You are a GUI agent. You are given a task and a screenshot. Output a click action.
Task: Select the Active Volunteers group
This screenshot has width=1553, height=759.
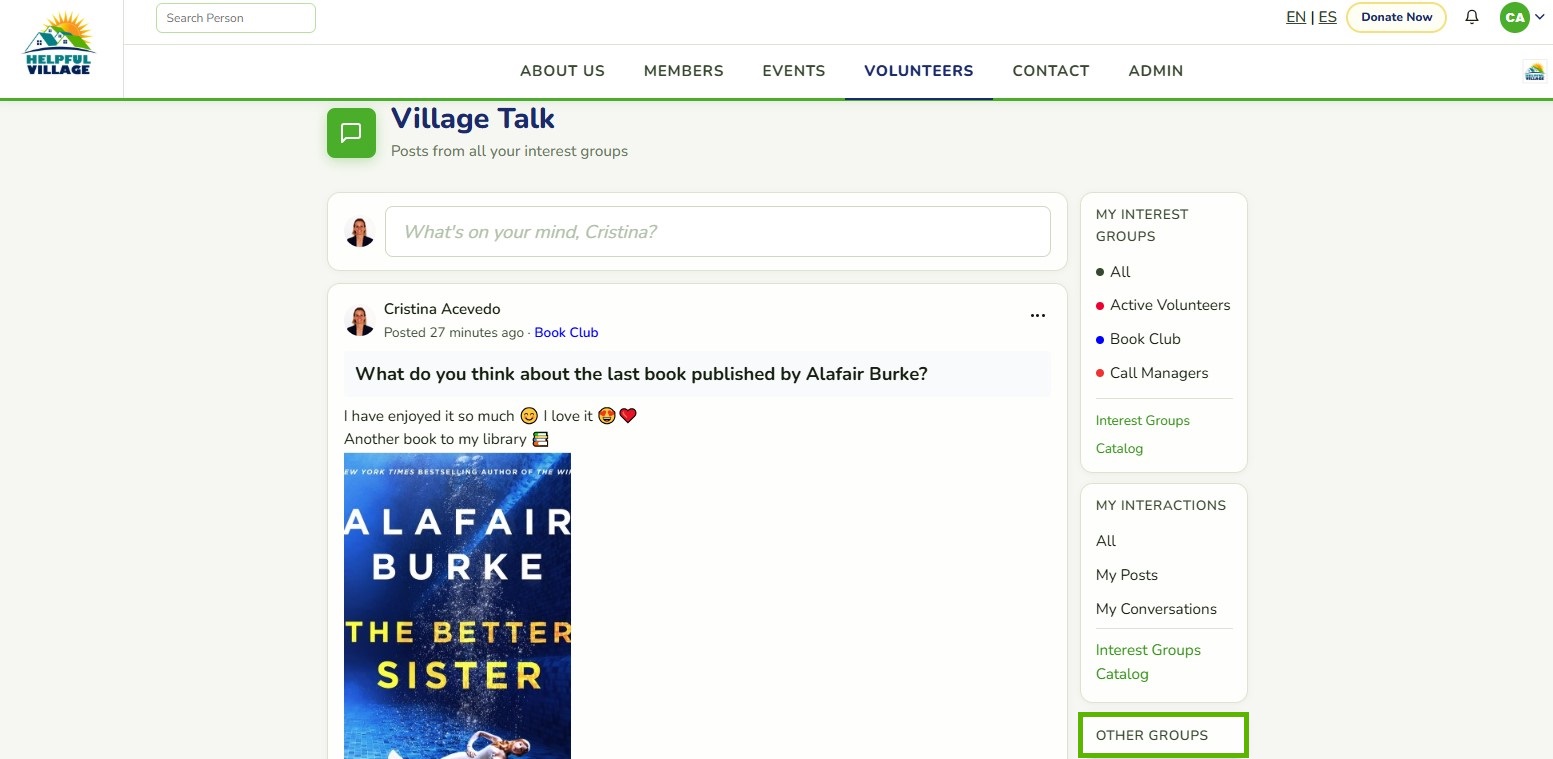pyautogui.click(x=1170, y=305)
